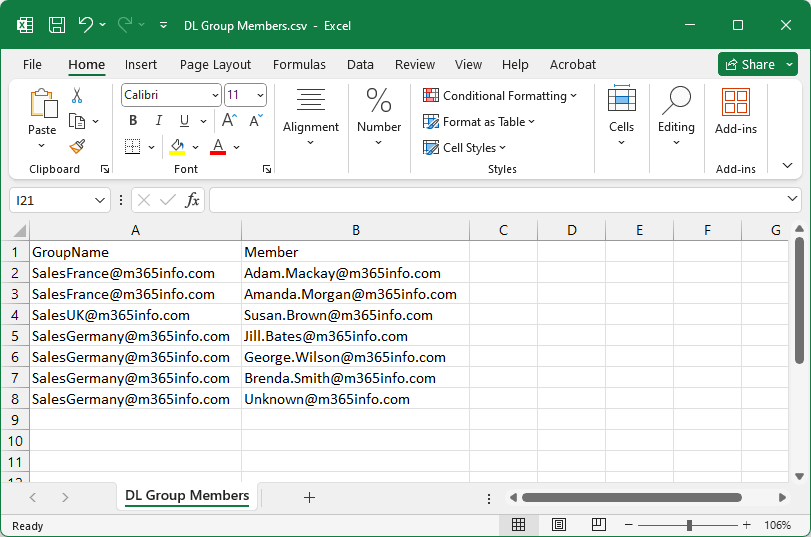Expand underline style options arrow
The image size is (811, 537).
(x=203, y=121)
